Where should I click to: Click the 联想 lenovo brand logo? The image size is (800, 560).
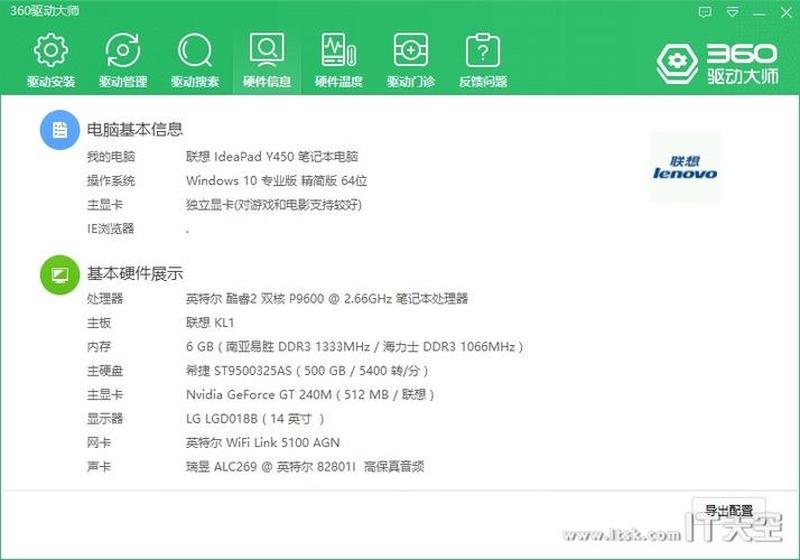[x=685, y=167]
